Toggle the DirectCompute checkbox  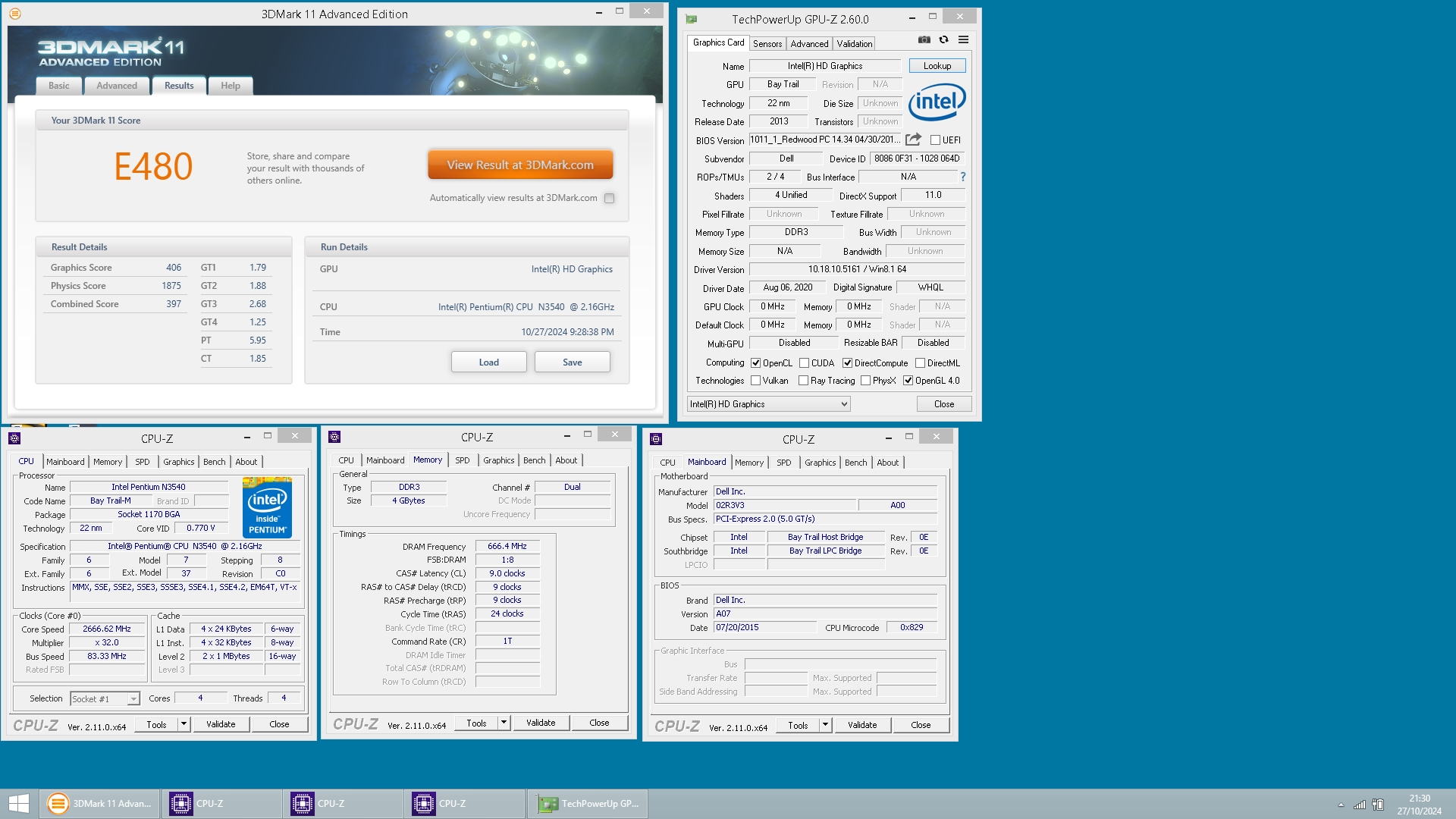click(x=847, y=363)
